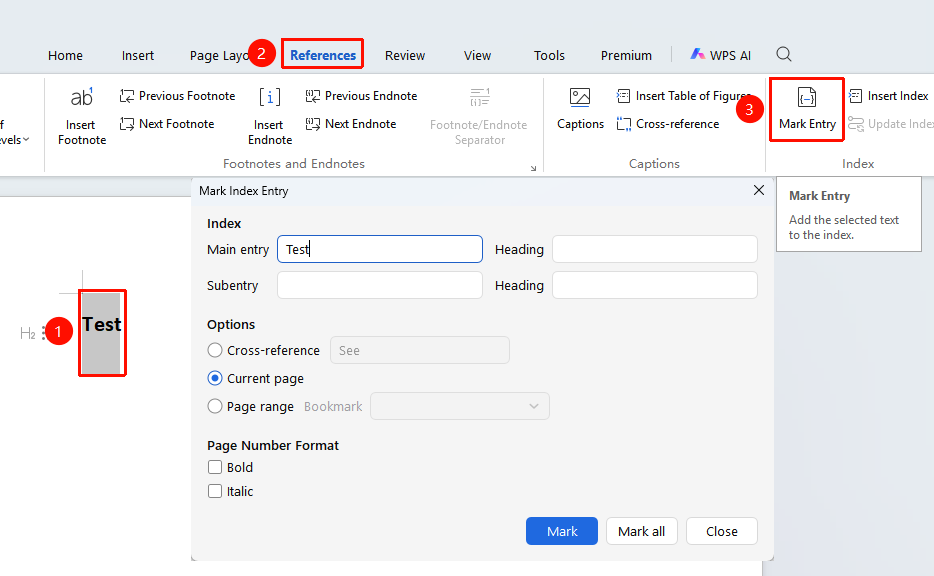934x576 pixels.
Task: Open the ribbon search magnifier
Action: coord(784,55)
